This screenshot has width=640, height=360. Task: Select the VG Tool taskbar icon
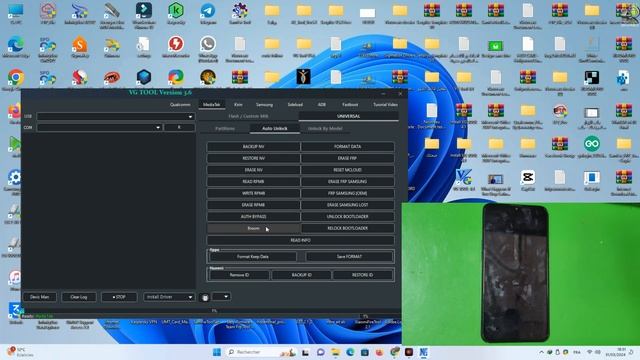(424, 352)
